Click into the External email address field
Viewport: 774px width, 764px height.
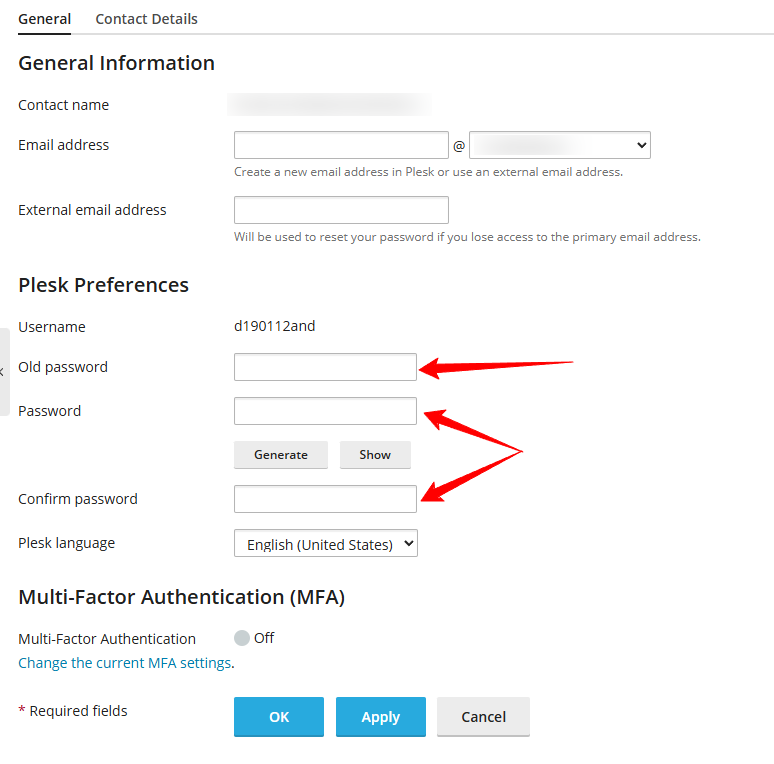tap(341, 210)
